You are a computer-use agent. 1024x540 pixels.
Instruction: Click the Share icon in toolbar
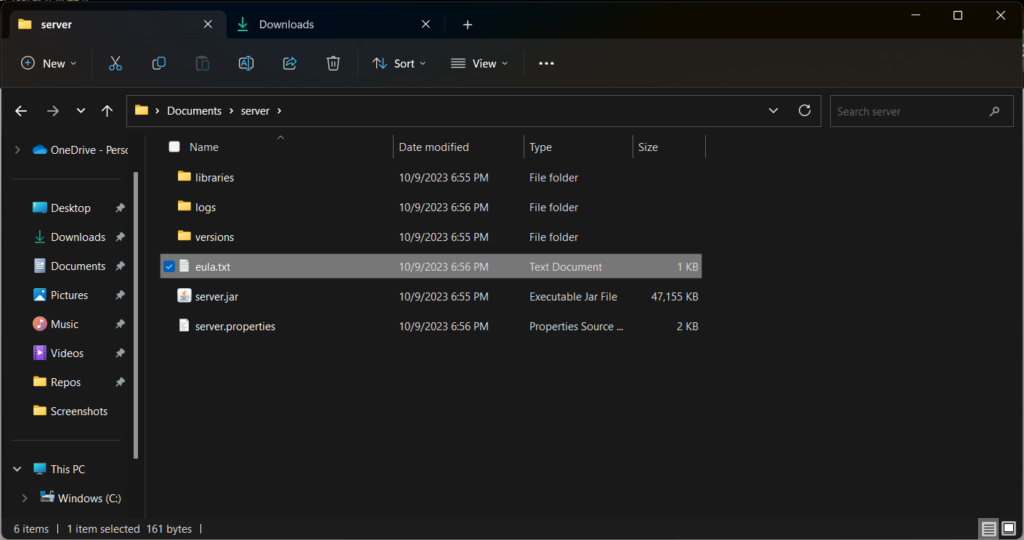(x=289, y=63)
